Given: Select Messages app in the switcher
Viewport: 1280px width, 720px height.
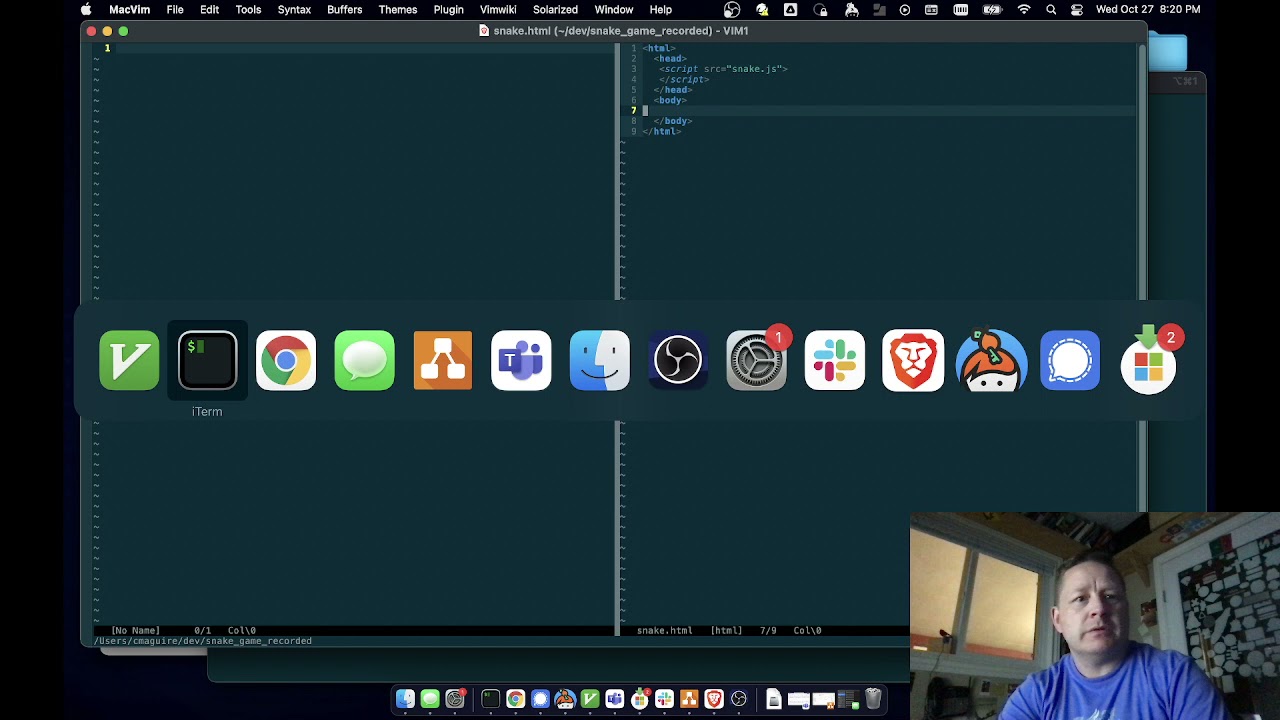Looking at the screenshot, I should (364, 360).
